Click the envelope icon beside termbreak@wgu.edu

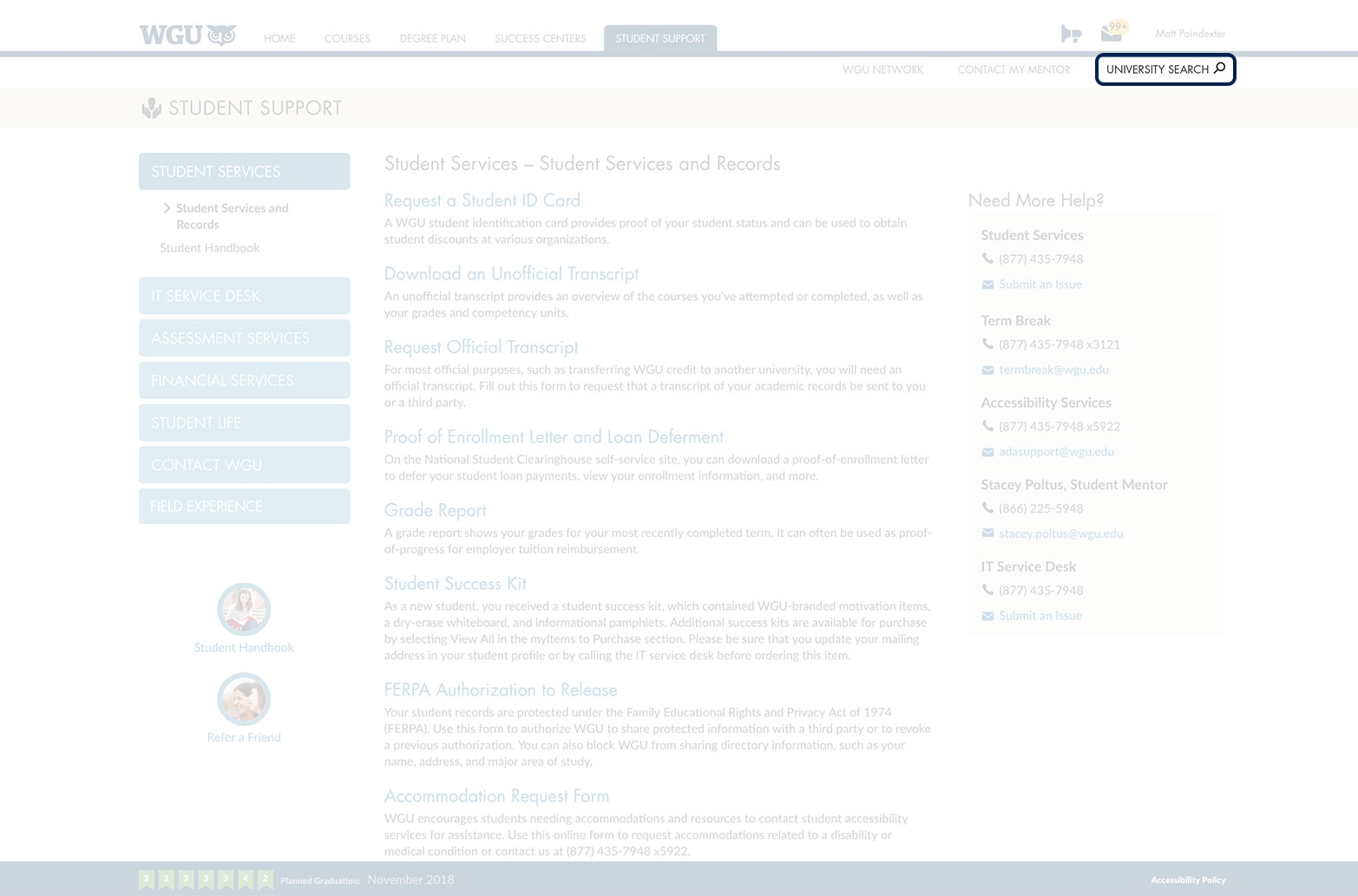pos(987,370)
